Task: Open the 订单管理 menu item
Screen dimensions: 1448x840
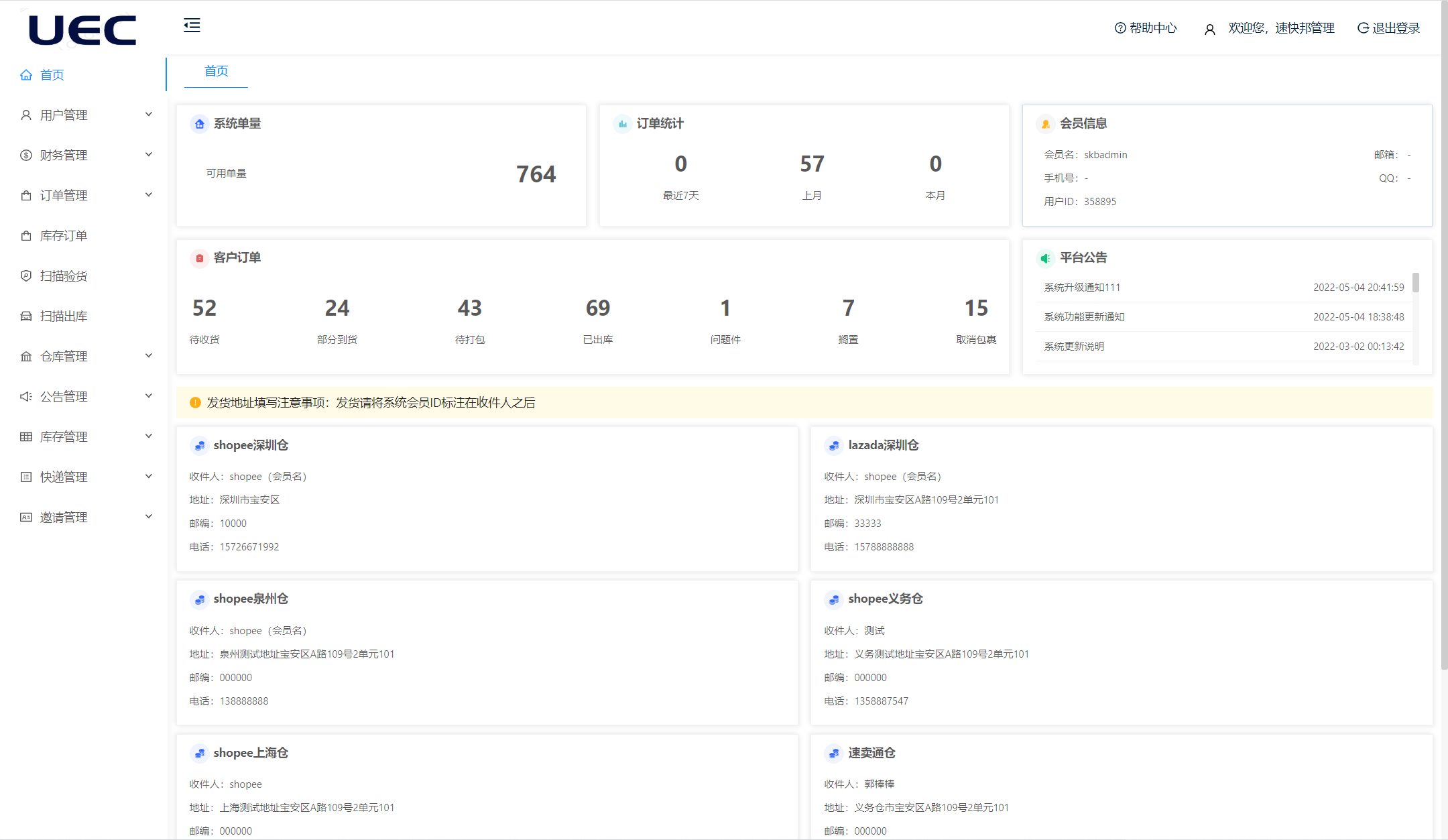Action: point(83,195)
